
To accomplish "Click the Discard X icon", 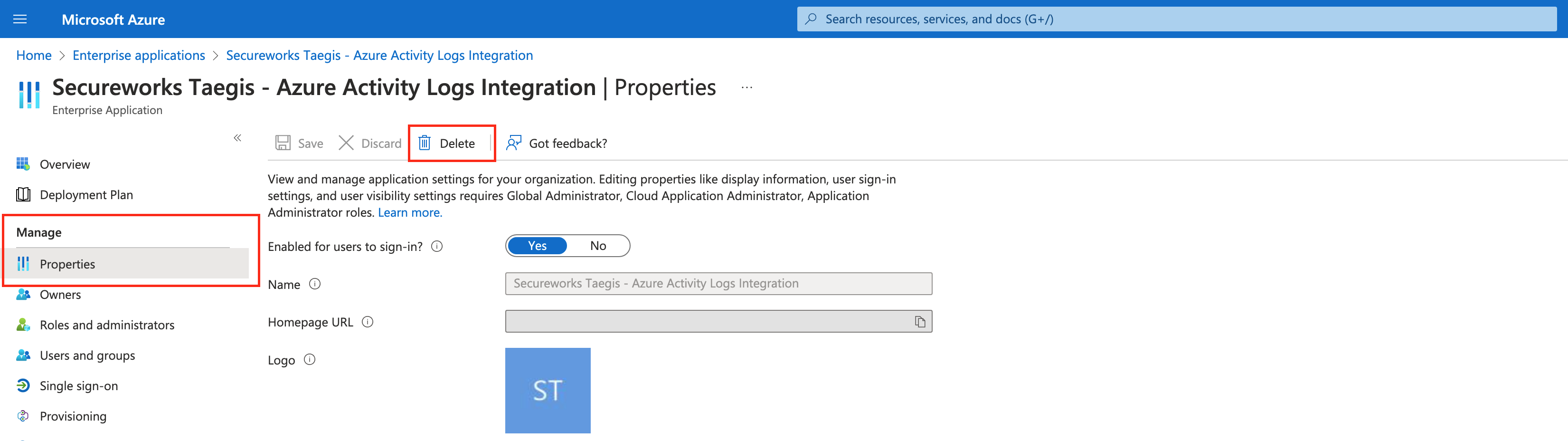I will 346,143.
